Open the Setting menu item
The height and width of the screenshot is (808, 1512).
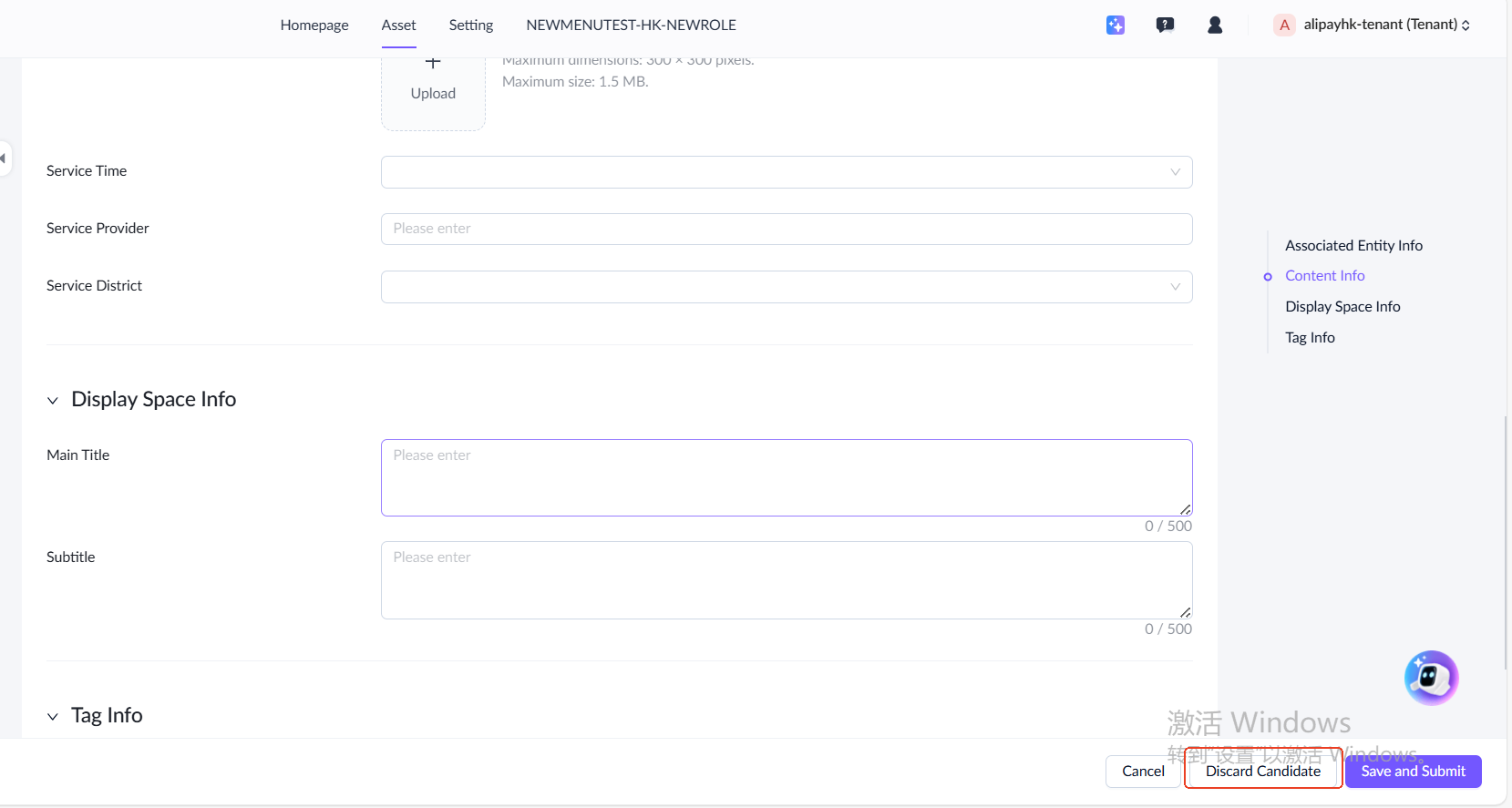tap(470, 26)
